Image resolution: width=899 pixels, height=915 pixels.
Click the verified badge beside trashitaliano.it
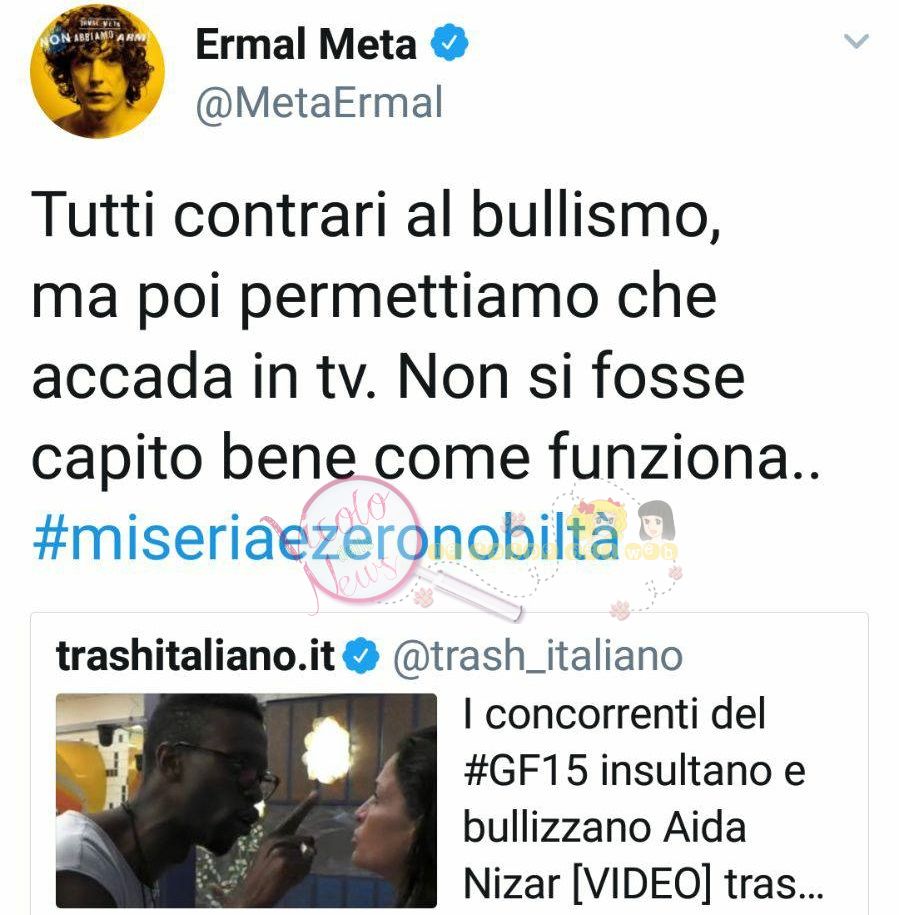(361, 656)
